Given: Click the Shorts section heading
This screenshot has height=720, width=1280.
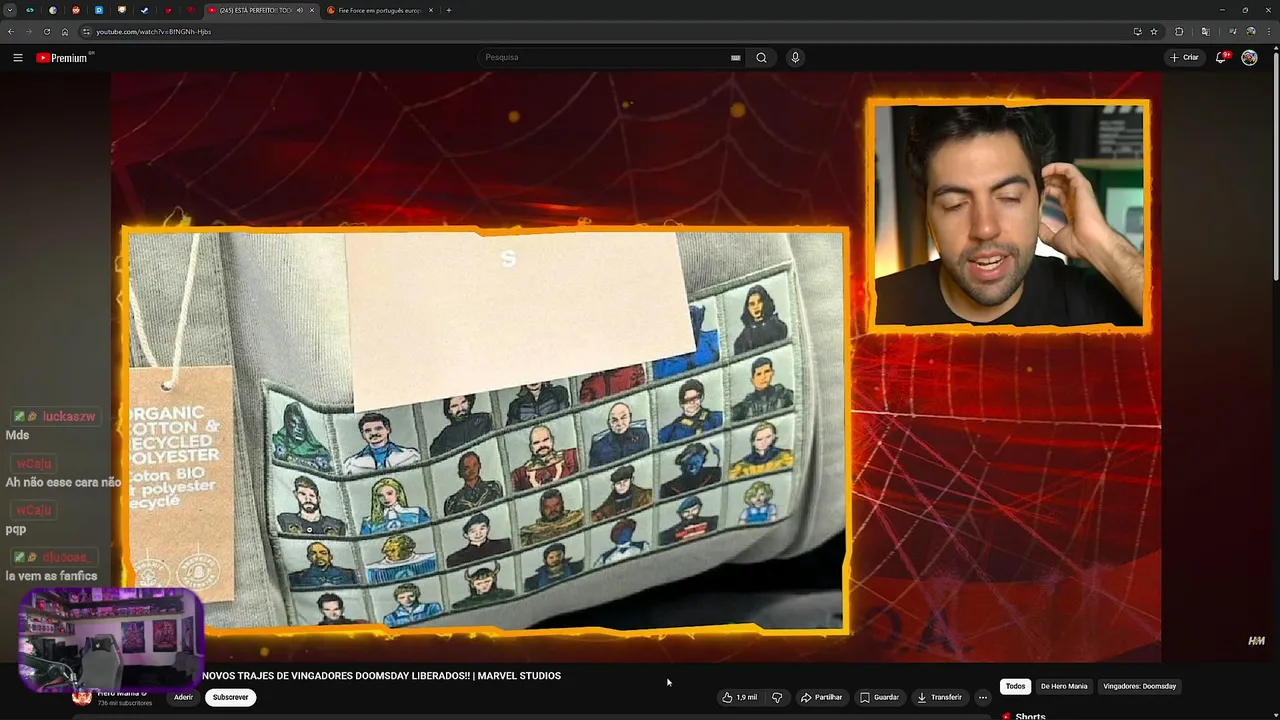Looking at the screenshot, I should [x=1030, y=716].
